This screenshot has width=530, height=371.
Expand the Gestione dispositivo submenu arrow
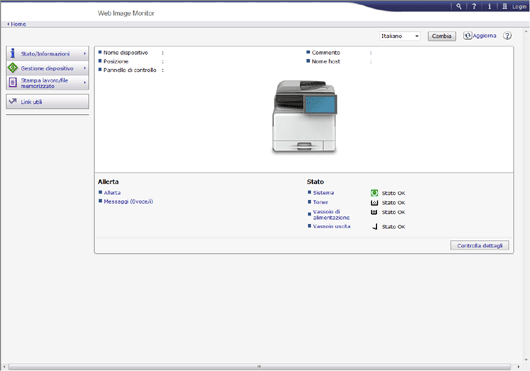(85, 68)
